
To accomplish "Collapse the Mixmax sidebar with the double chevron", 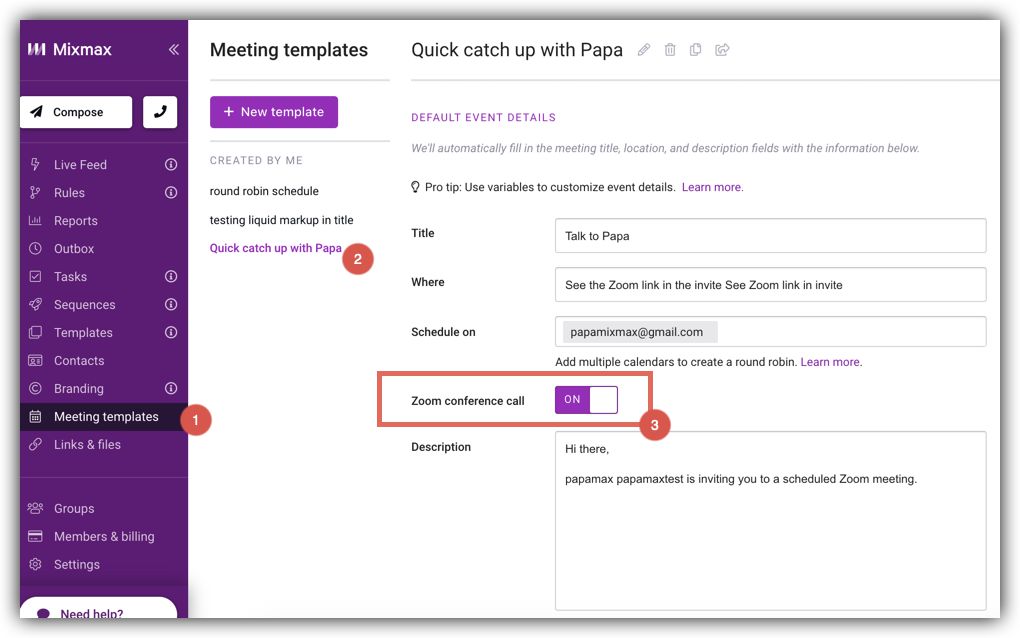I will point(174,49).
